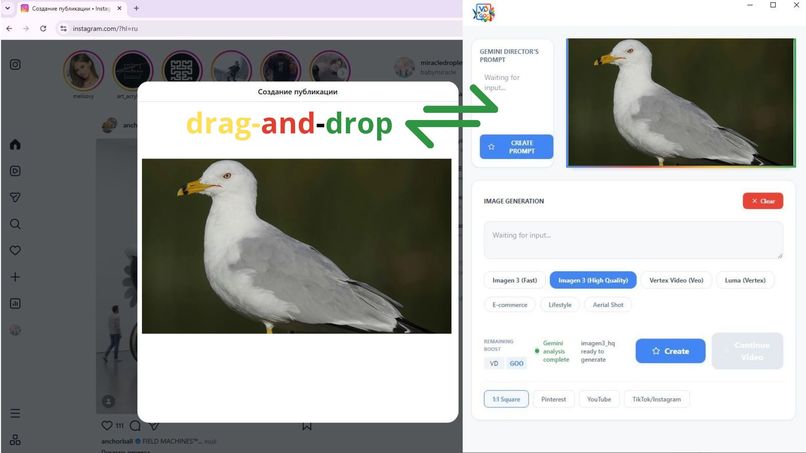This screenshot has height=453, width=806.
Task: Select Imagen 3 (High Quality) model
Action: click(593, 280)
